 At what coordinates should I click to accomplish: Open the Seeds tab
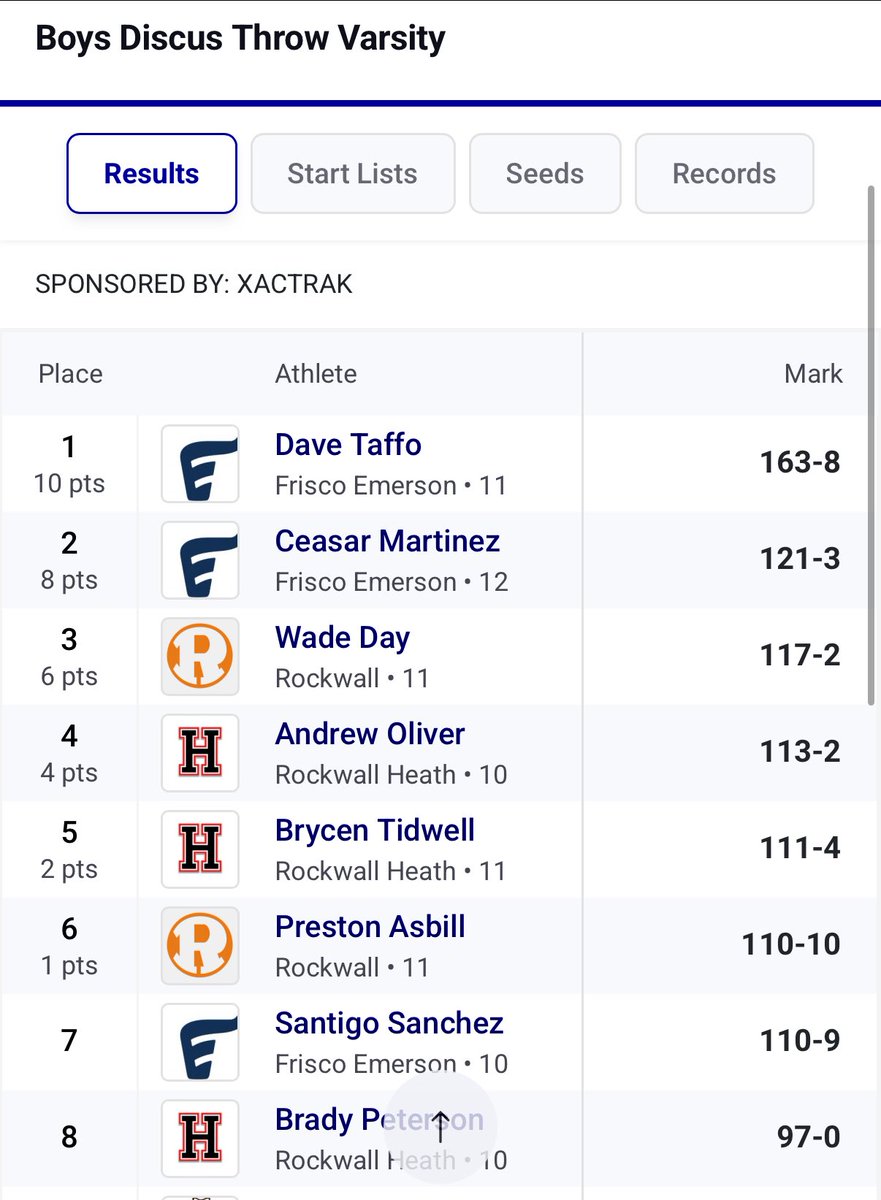pos(545,174)
